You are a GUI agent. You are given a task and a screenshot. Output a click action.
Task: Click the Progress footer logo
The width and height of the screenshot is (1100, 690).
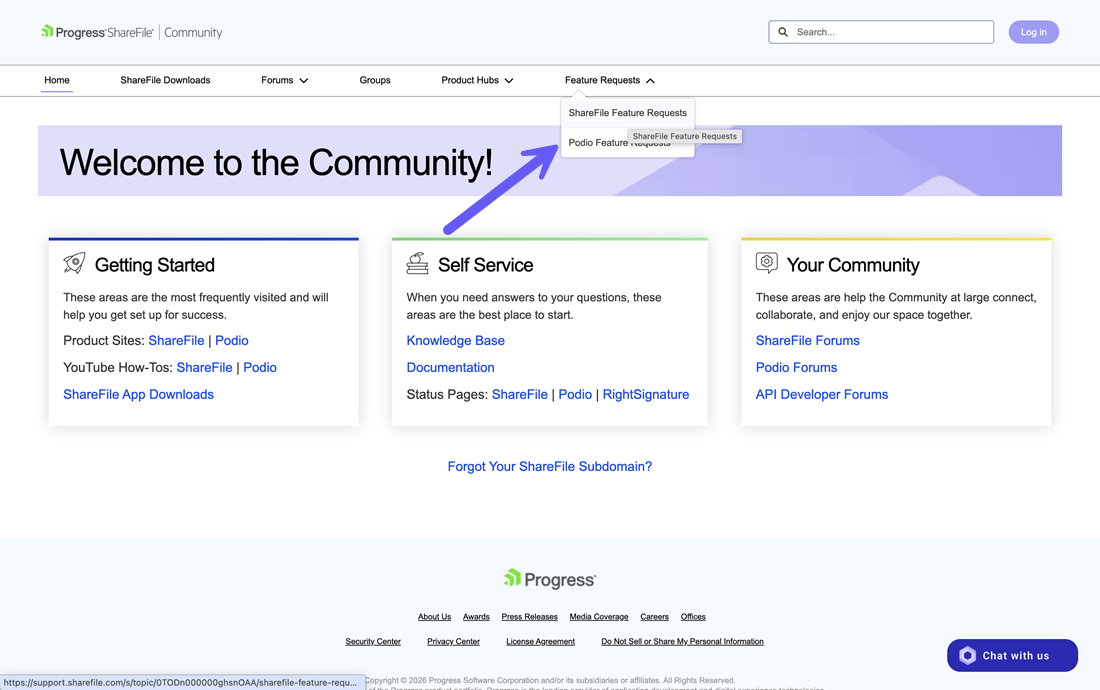coord(550,579)
